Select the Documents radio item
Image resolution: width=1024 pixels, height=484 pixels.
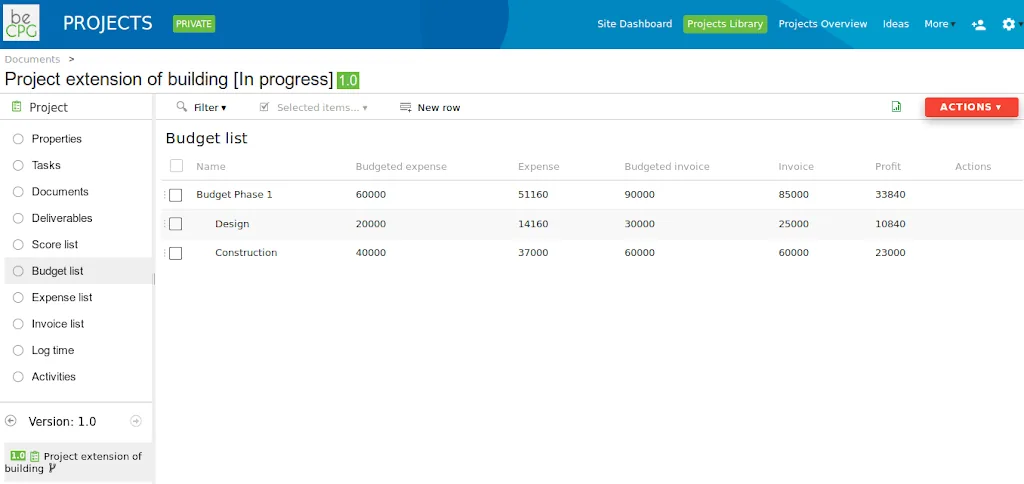click(18, 192)
